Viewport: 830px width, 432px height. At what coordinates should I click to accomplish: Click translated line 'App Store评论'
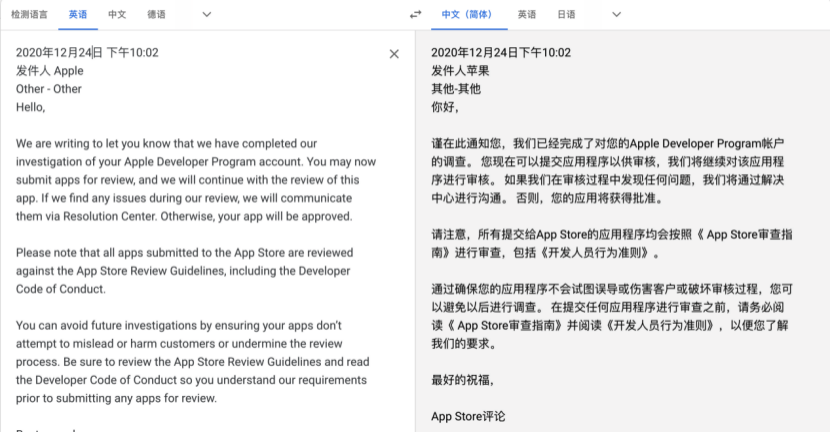468,417
